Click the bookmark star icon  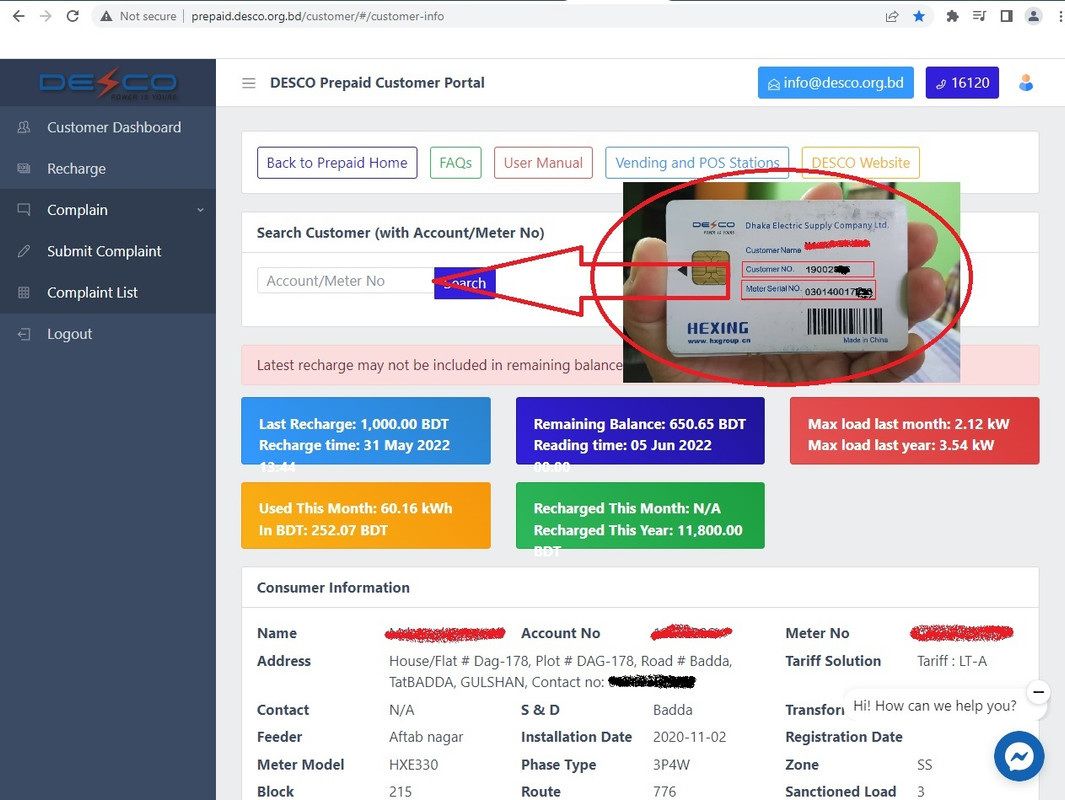pos(919,16)
